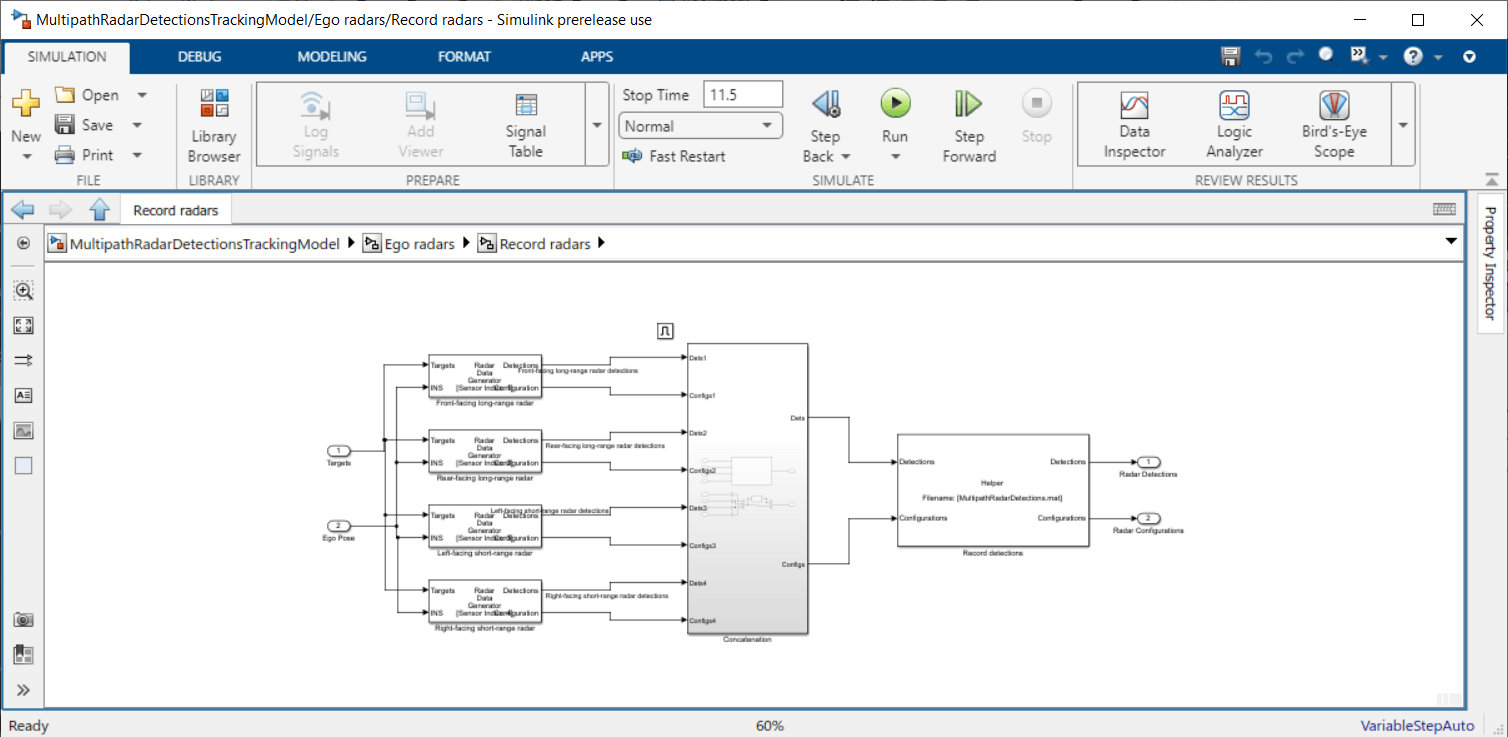Open the DEBUG tab

200,57
